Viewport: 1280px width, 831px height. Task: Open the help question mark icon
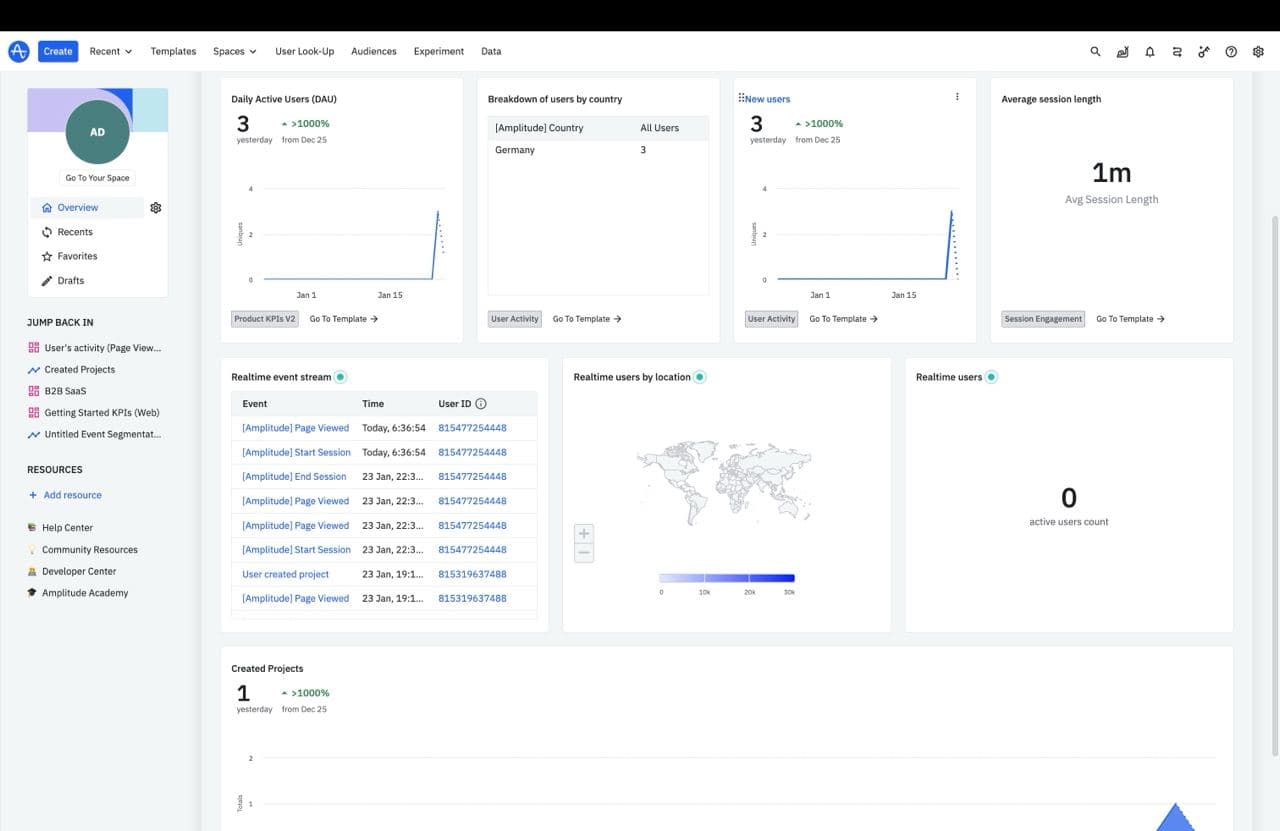(x=1231, y=51)
